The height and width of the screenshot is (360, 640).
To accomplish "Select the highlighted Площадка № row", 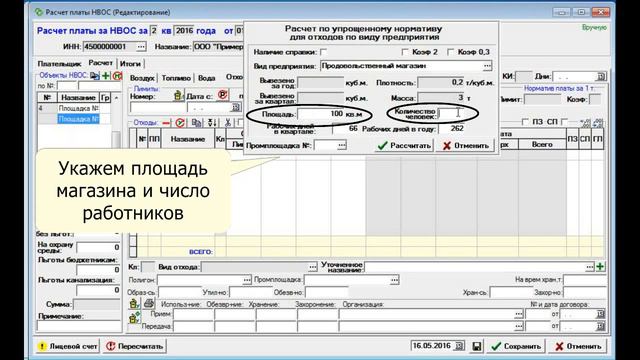I will click(x=78, y=119).
